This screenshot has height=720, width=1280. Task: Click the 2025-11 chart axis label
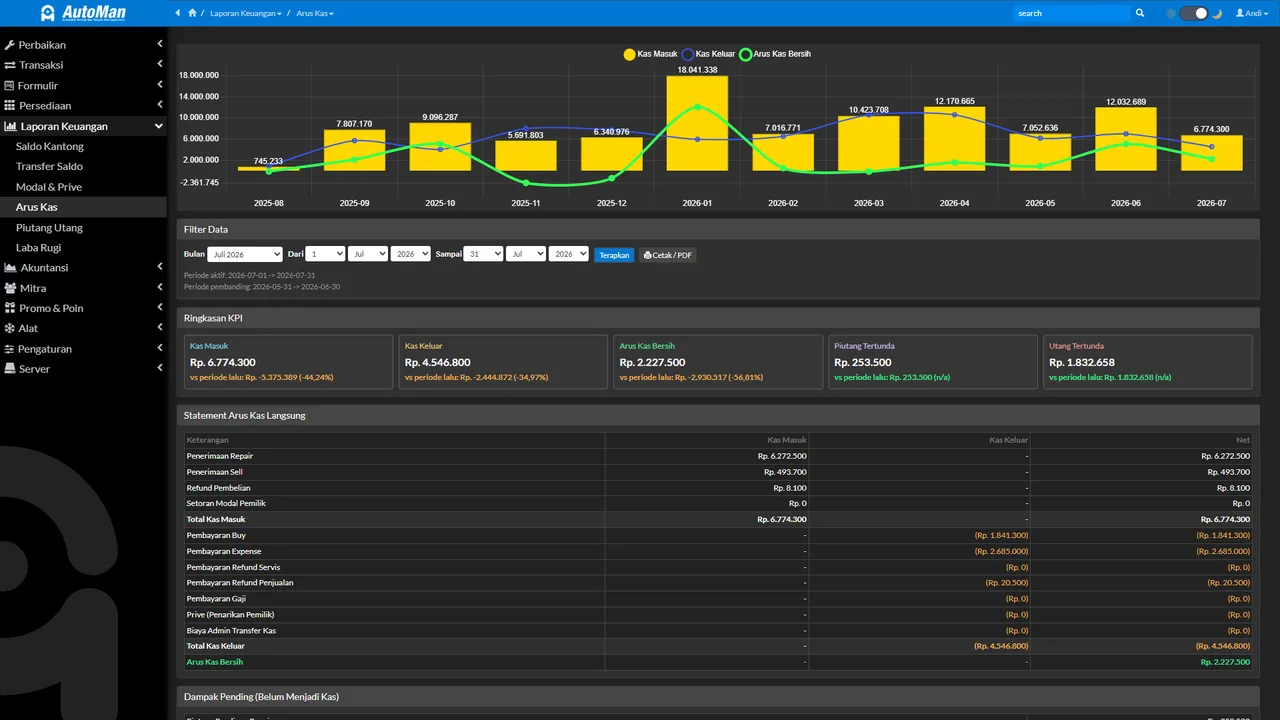pos(526,203)
